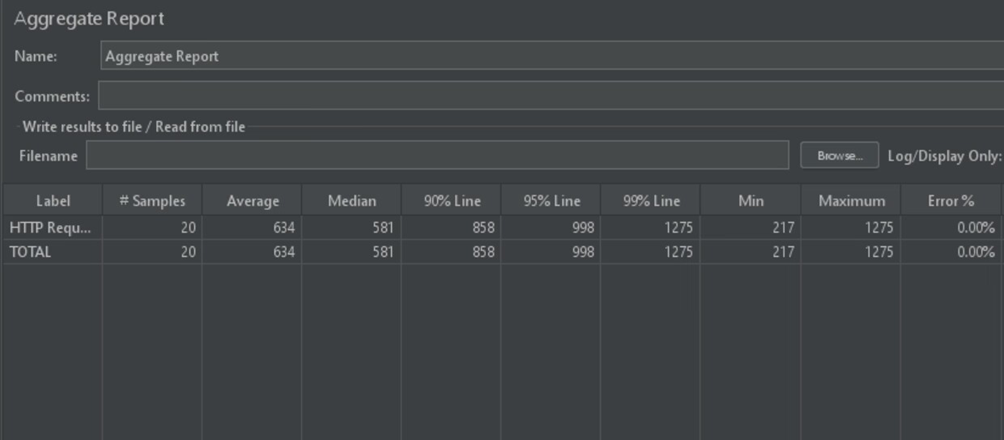Click the HTTP Request average value 634
The height and width of the screenshot is (440, 1004).
[x=283, y=228]
